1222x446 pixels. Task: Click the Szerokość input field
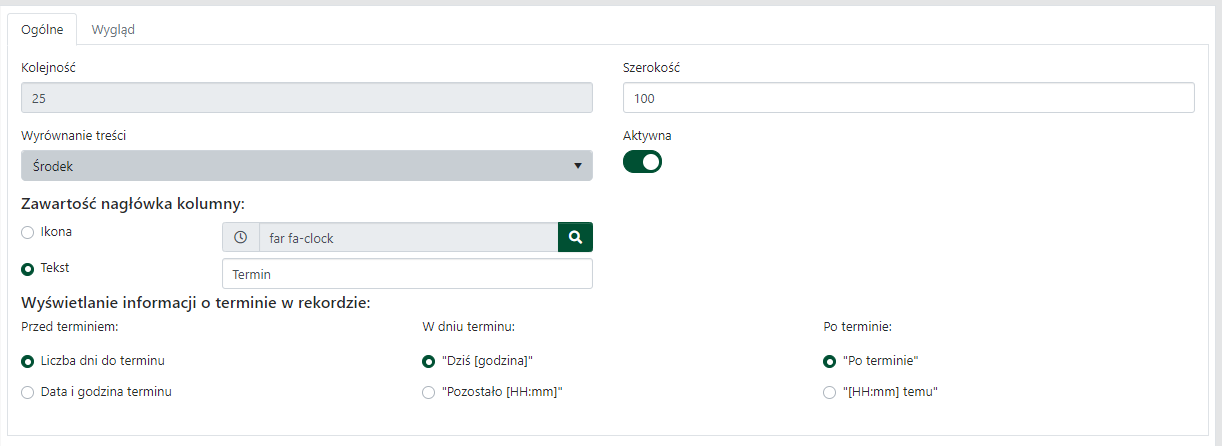(908, 98)
